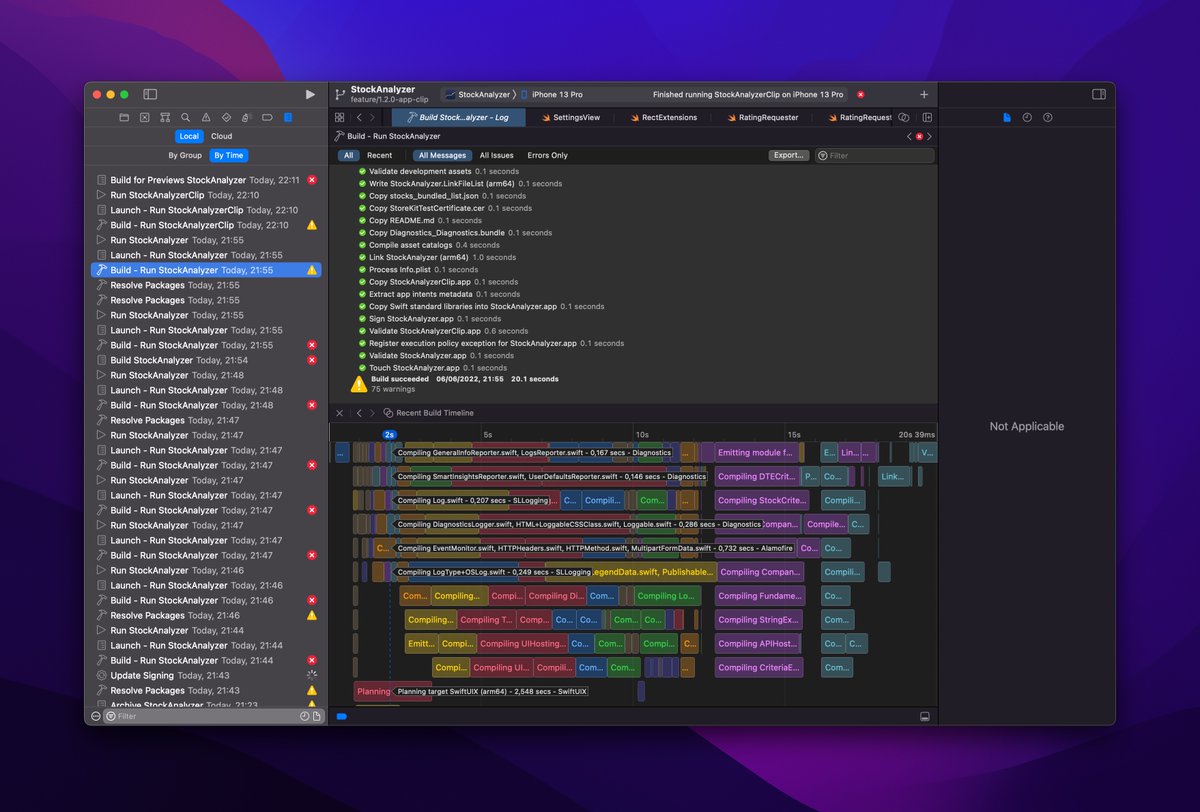
Task: Open the Quick Help inspector icon
Action: pos(1047,117)
